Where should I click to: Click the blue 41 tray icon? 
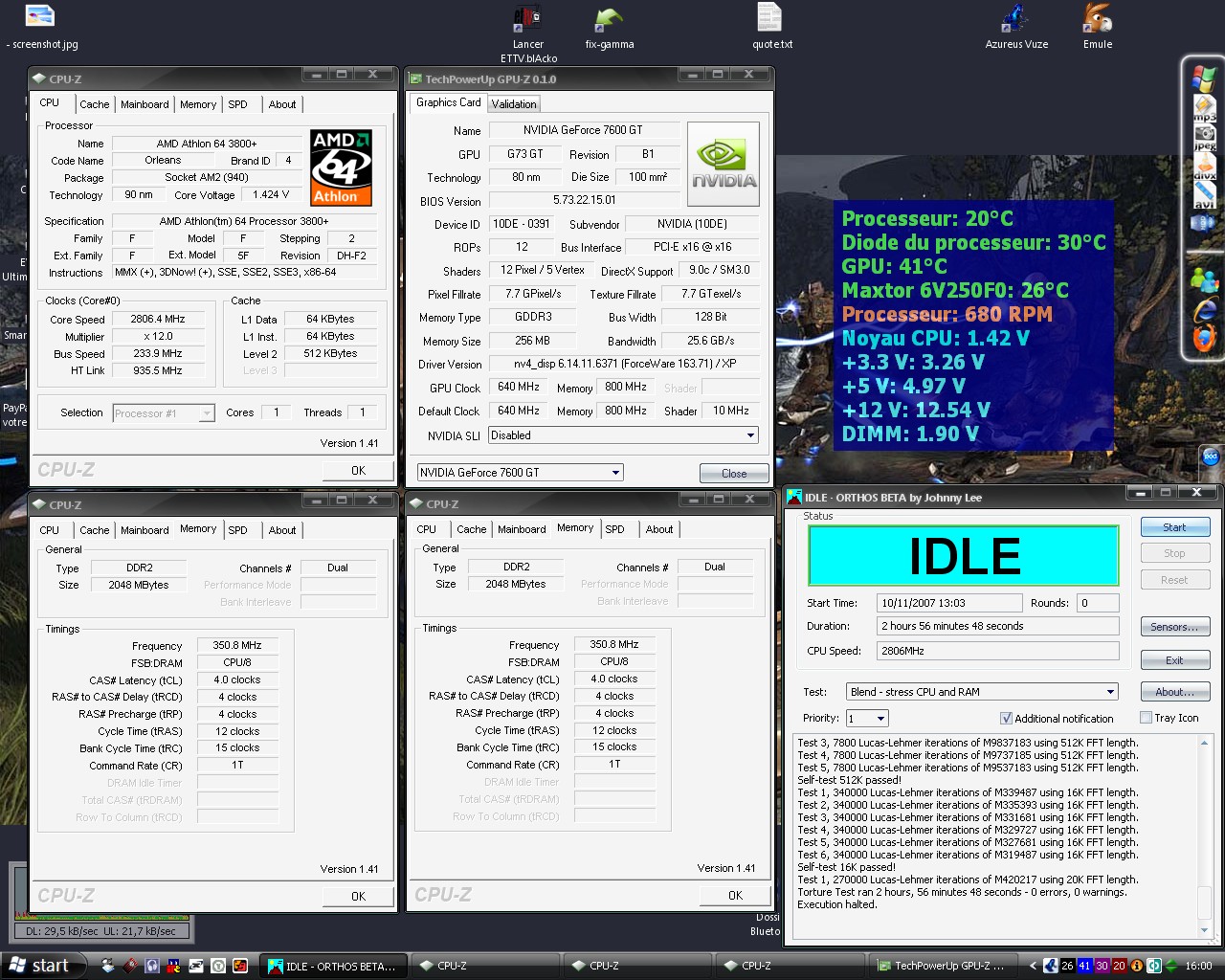pos(1084,966)
